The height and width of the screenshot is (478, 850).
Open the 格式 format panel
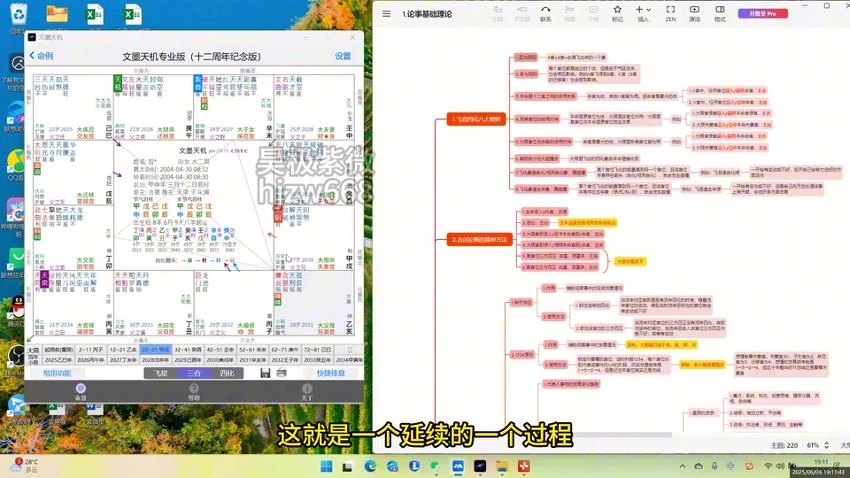[720, 14]
